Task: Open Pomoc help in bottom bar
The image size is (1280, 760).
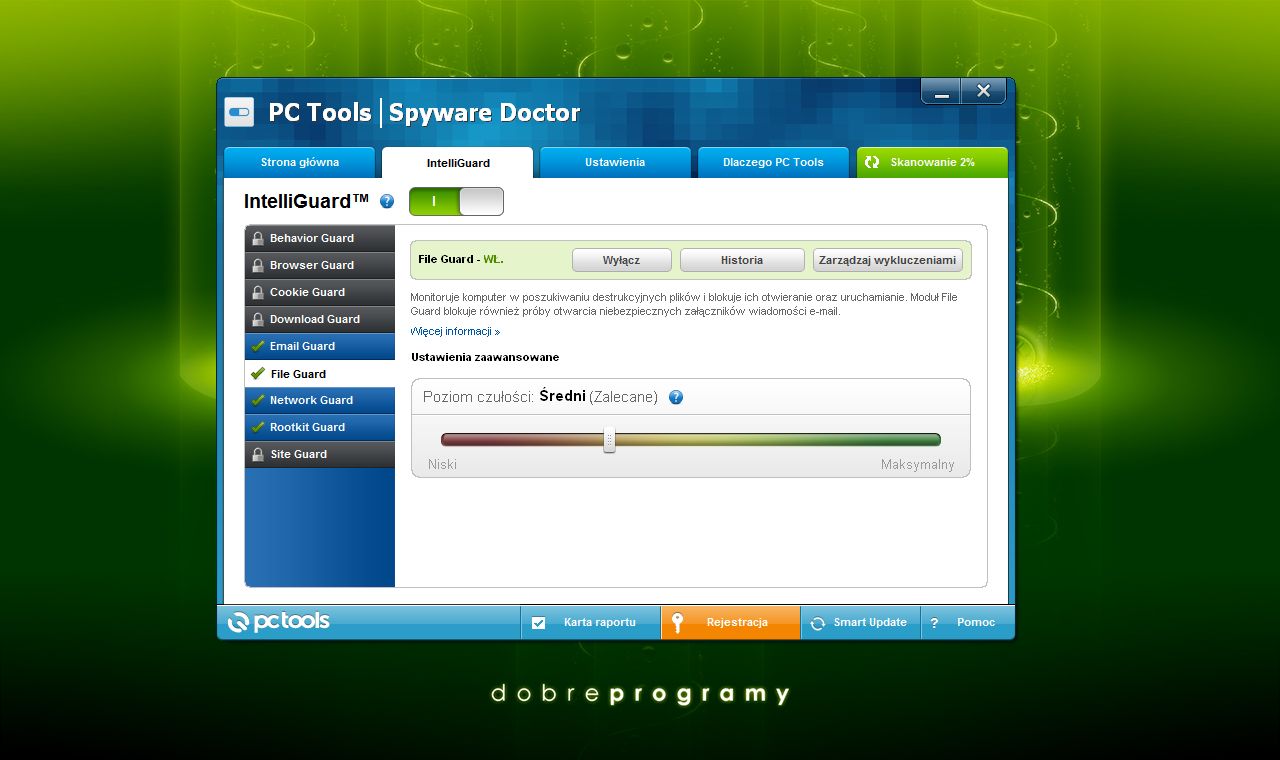Action: (967, 622)
